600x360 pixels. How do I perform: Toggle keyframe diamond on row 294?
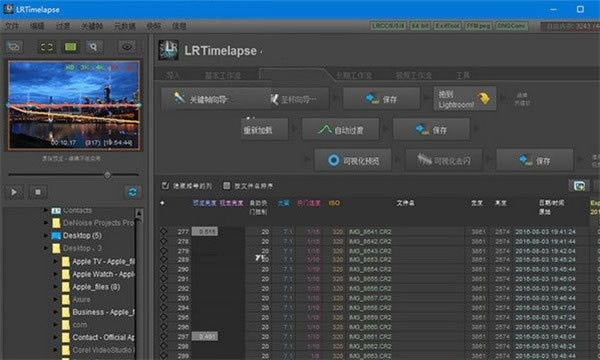(x=164, y=308)
